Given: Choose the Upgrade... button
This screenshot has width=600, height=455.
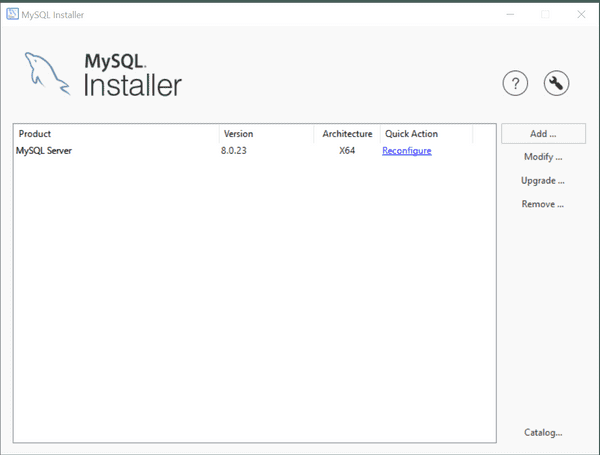Looking at the screenshot, I should pos(543,181).
